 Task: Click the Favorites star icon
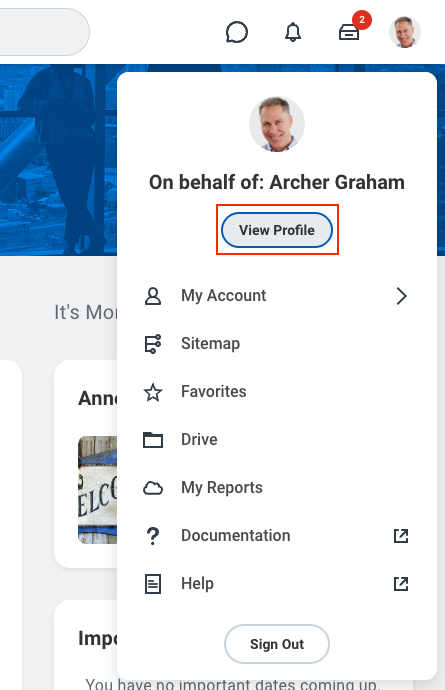(x=153, y=392)
